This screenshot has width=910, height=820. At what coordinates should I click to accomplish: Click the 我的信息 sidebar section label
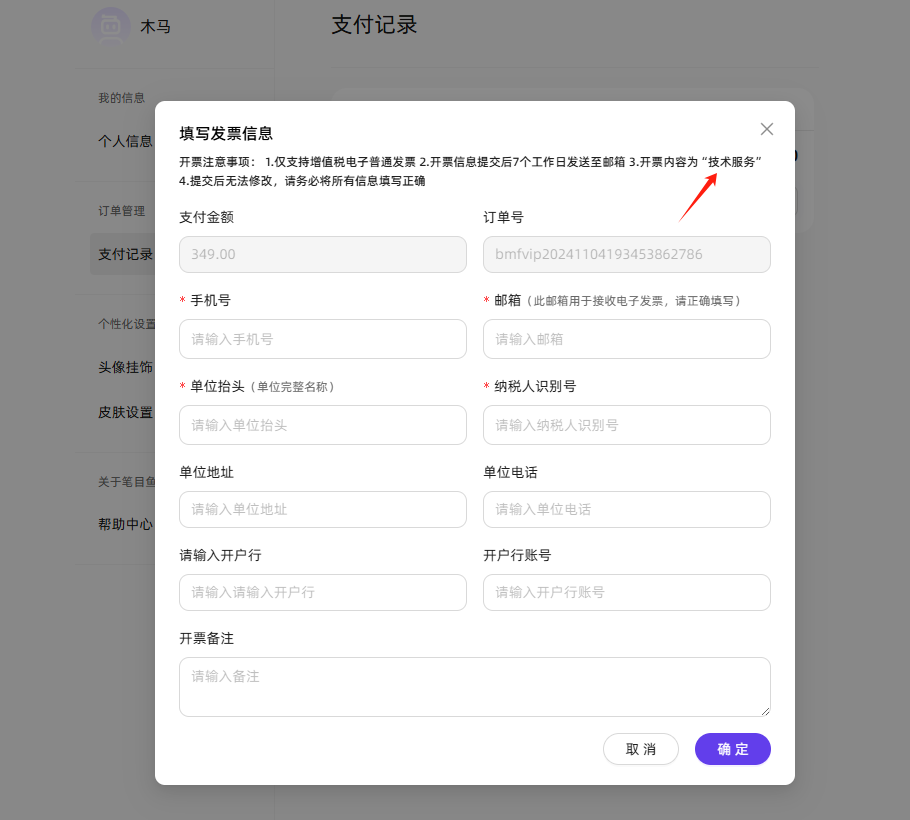[x=121, y=97]
